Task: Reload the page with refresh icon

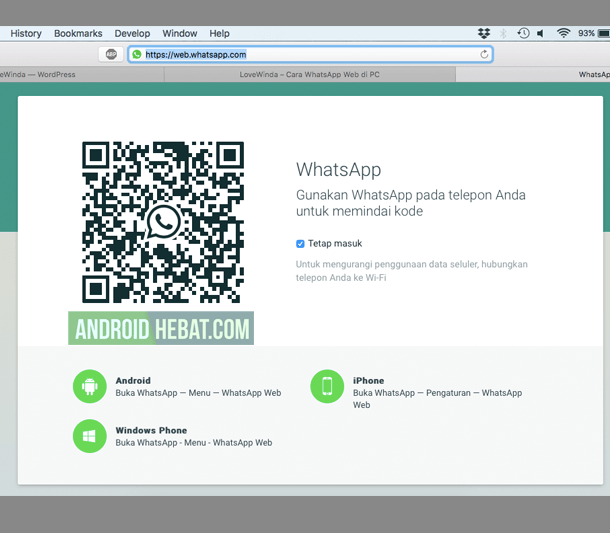Action: [x=484, y=54]
